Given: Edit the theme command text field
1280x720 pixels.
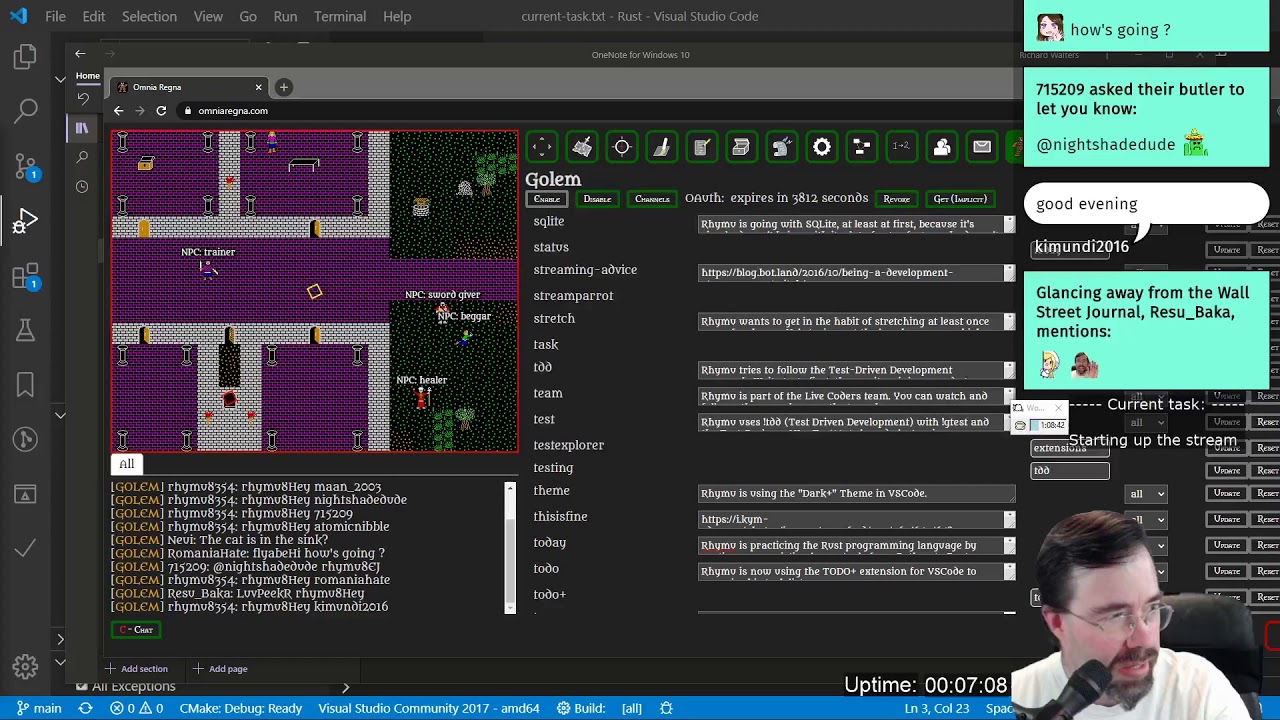Looking at the screenshot, I should (x=857, y=493).
